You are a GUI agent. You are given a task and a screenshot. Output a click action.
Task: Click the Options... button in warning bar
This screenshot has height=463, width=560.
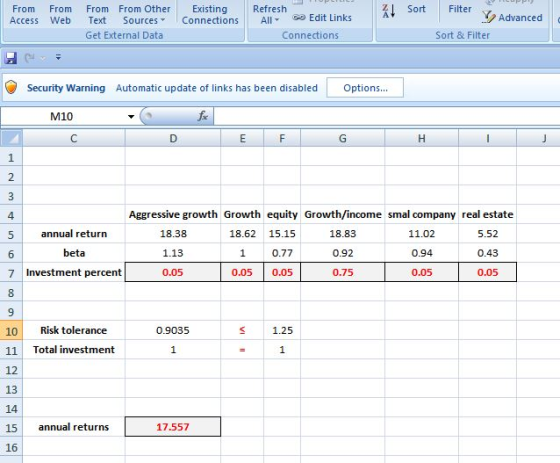(365, 88)
